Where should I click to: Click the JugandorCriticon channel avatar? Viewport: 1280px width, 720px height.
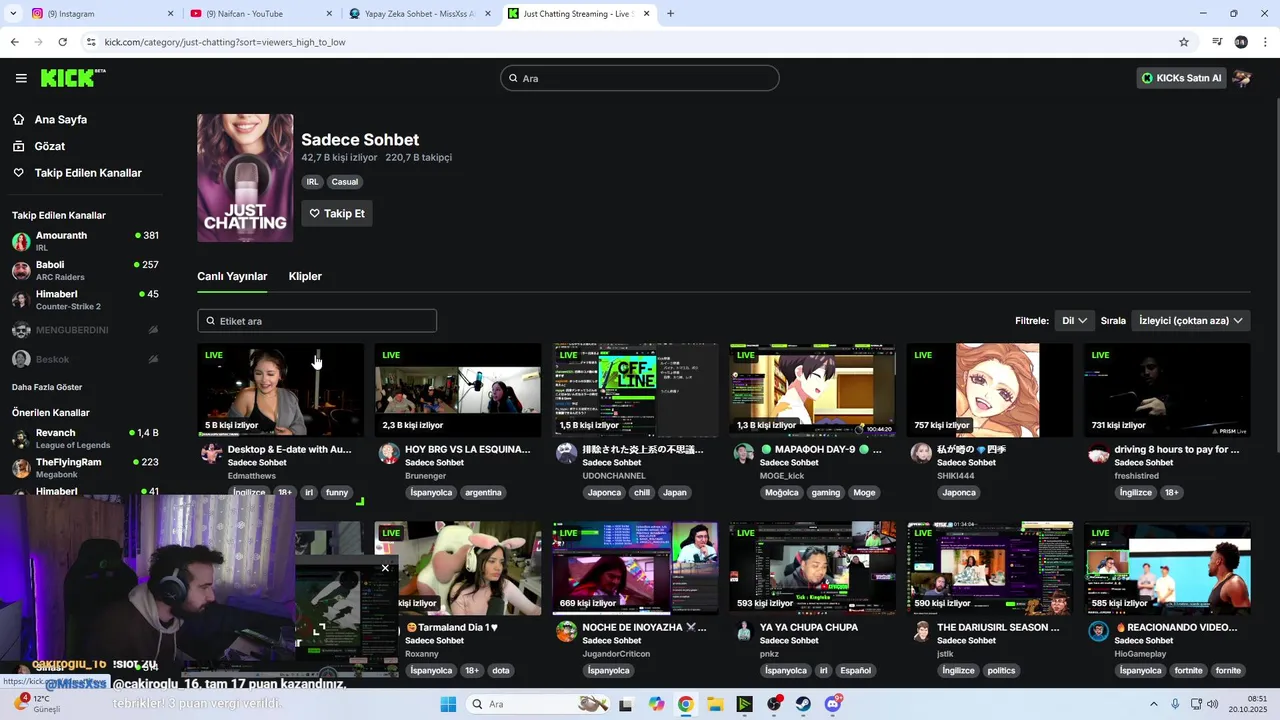[x=566, y=631]
